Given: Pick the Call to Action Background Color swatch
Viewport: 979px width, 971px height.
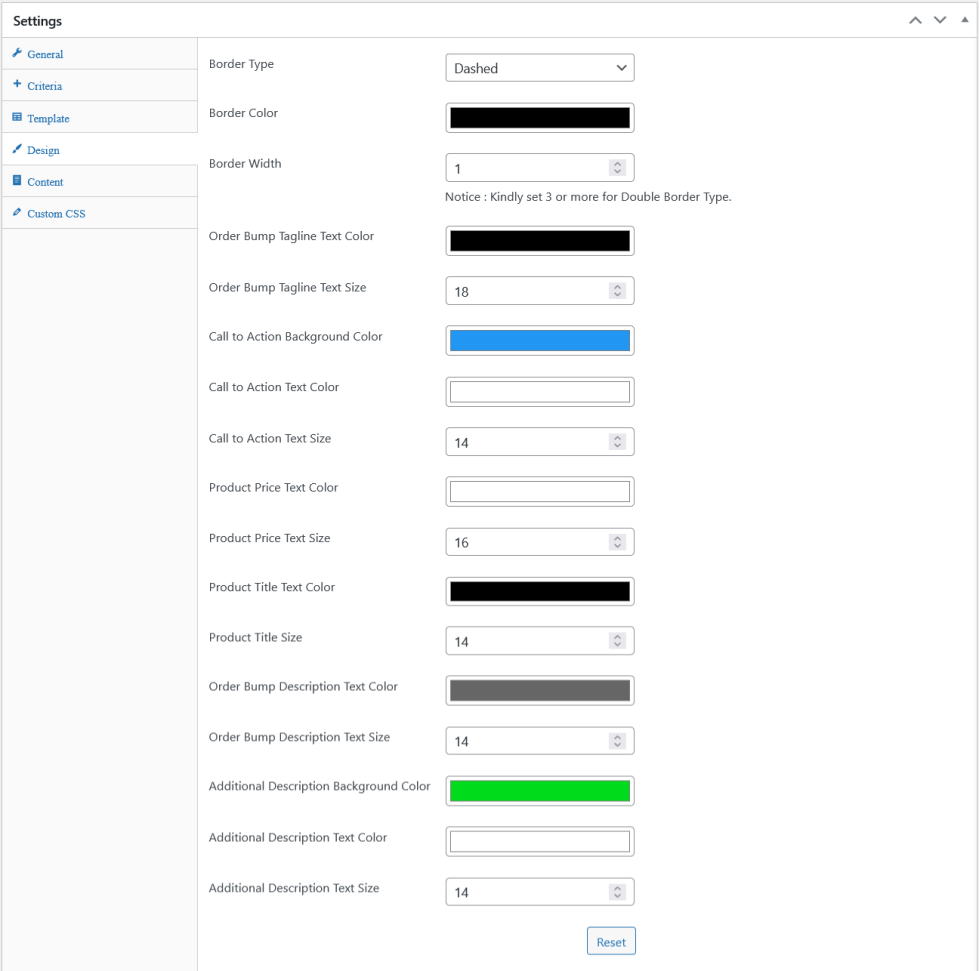Looking at the screenshot, I should 539,340.
